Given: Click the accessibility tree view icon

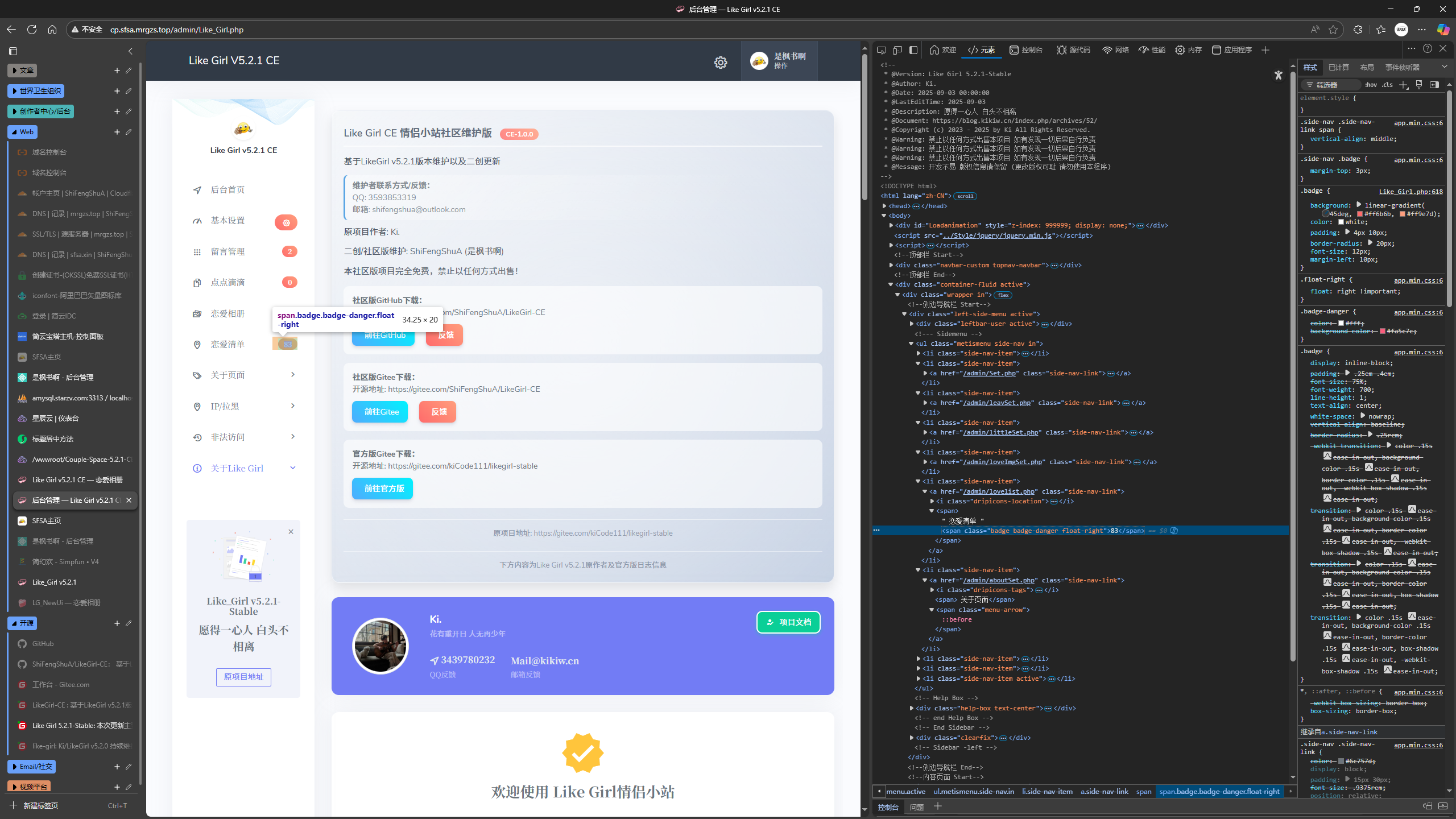Looking at the screenshot, I should click(x=1278, y=75).
